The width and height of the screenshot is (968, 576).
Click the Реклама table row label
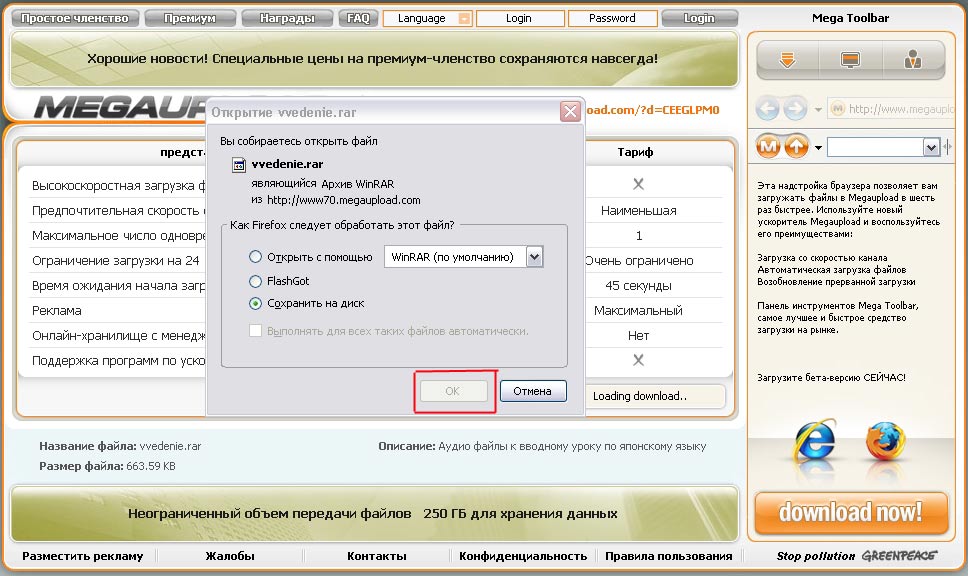[57, 311]
